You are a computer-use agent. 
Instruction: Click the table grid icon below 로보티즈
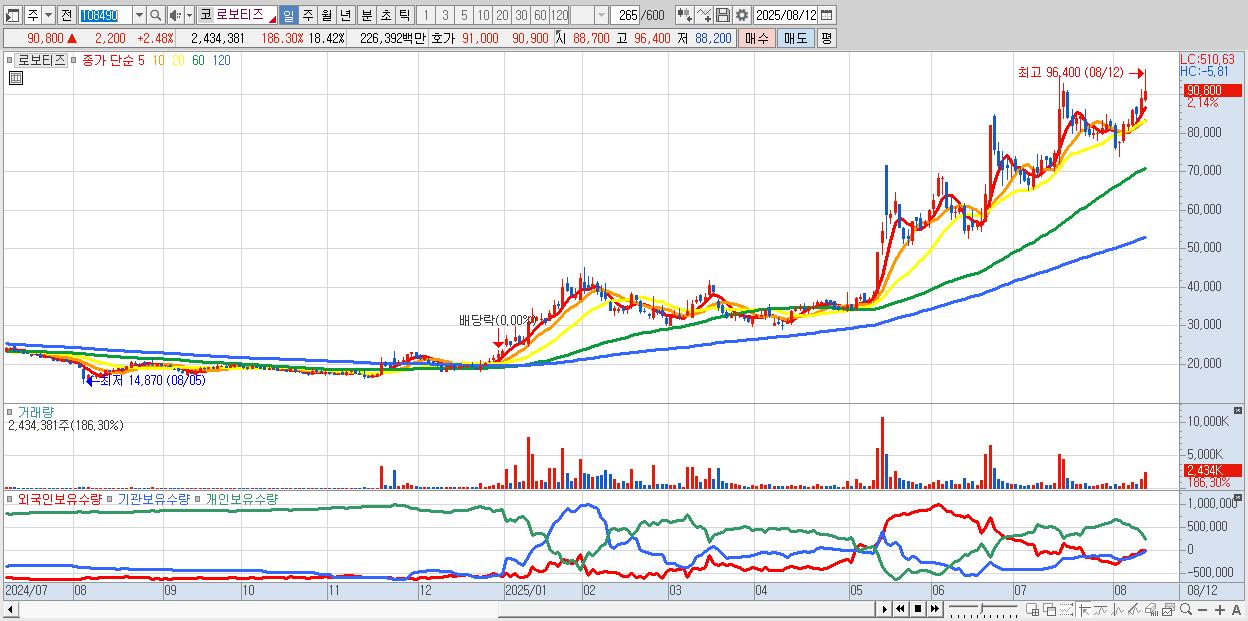pos(16,78)
